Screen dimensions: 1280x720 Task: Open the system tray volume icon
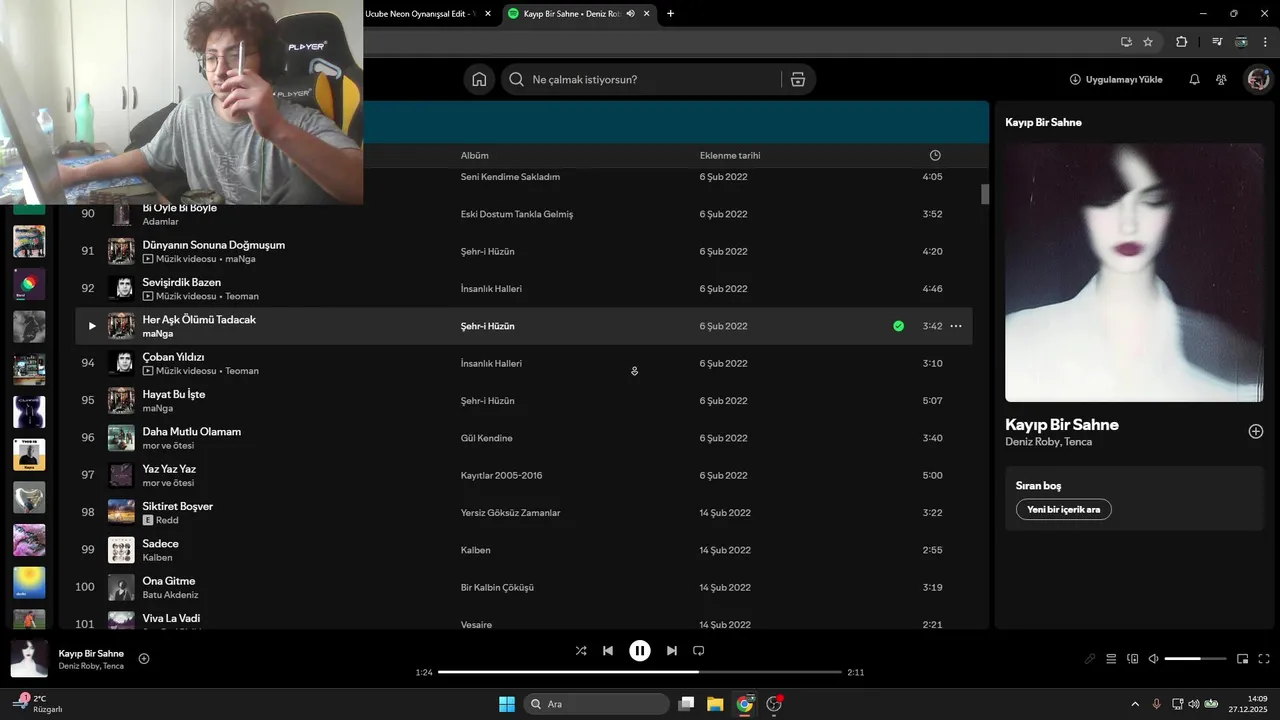point(1193,704)
